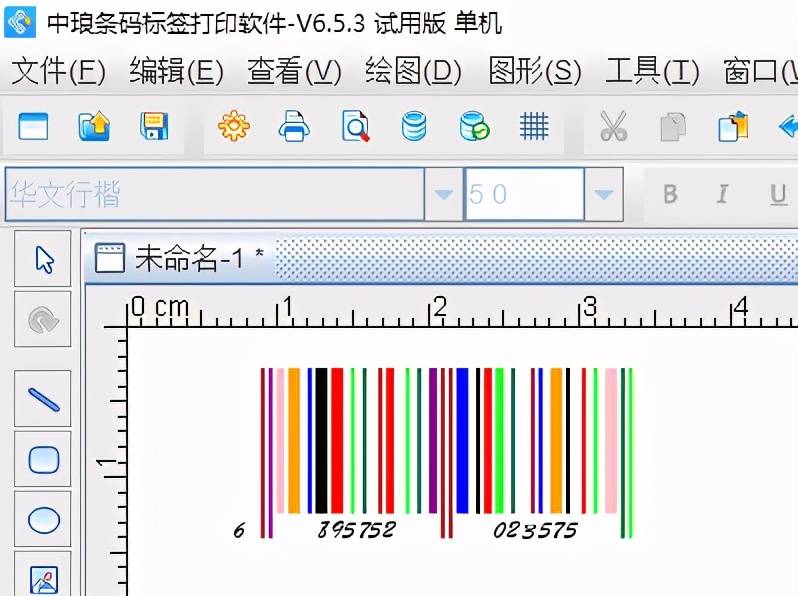Open database settings with the blue cylinder icon
Viewport: 798px width, 596px height.
tap(414, 126)
